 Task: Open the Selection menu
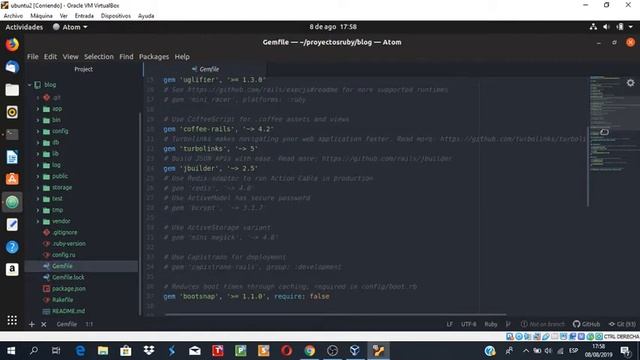point(99,57)
